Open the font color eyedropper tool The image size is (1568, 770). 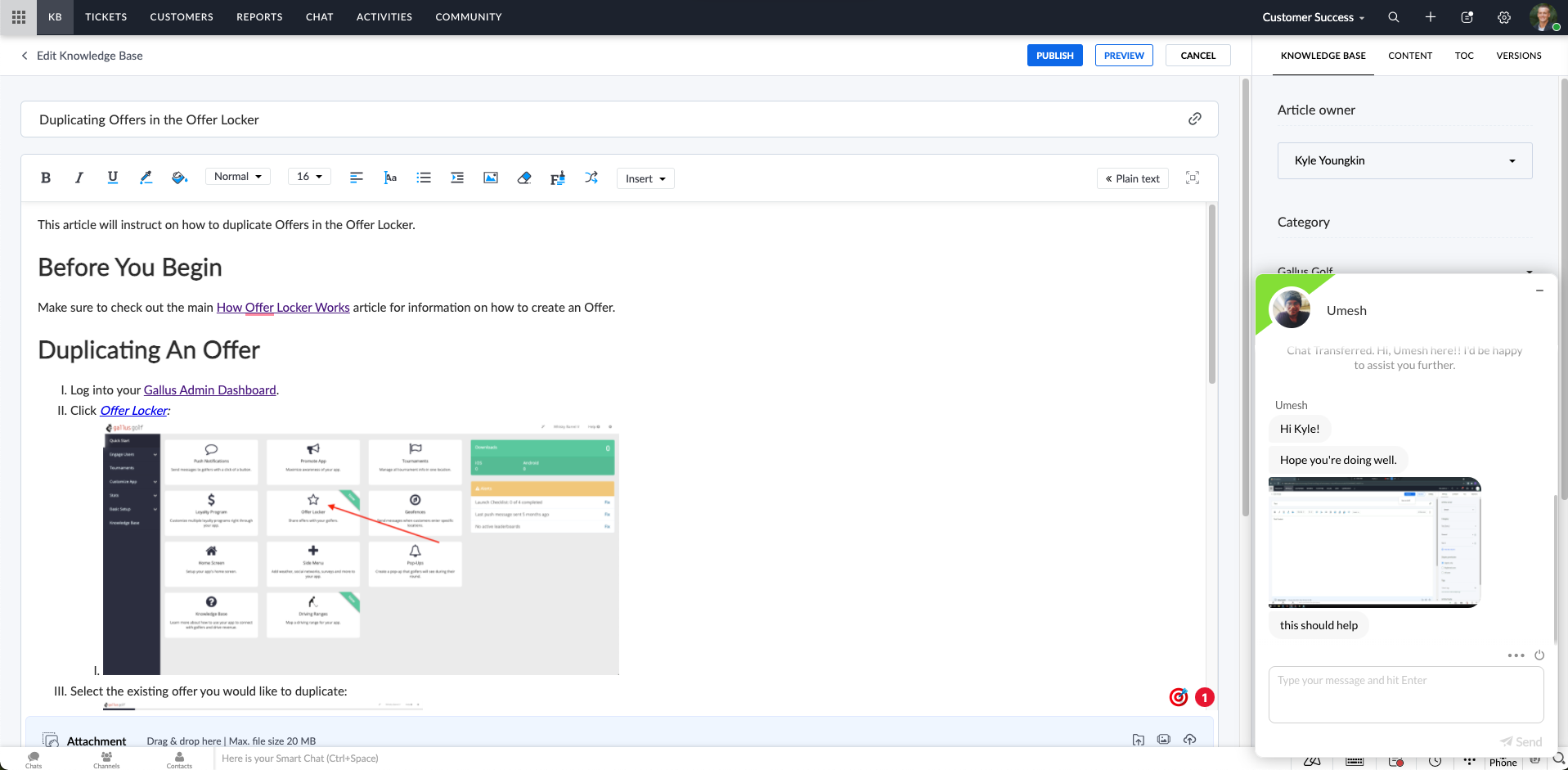(146, 178)
